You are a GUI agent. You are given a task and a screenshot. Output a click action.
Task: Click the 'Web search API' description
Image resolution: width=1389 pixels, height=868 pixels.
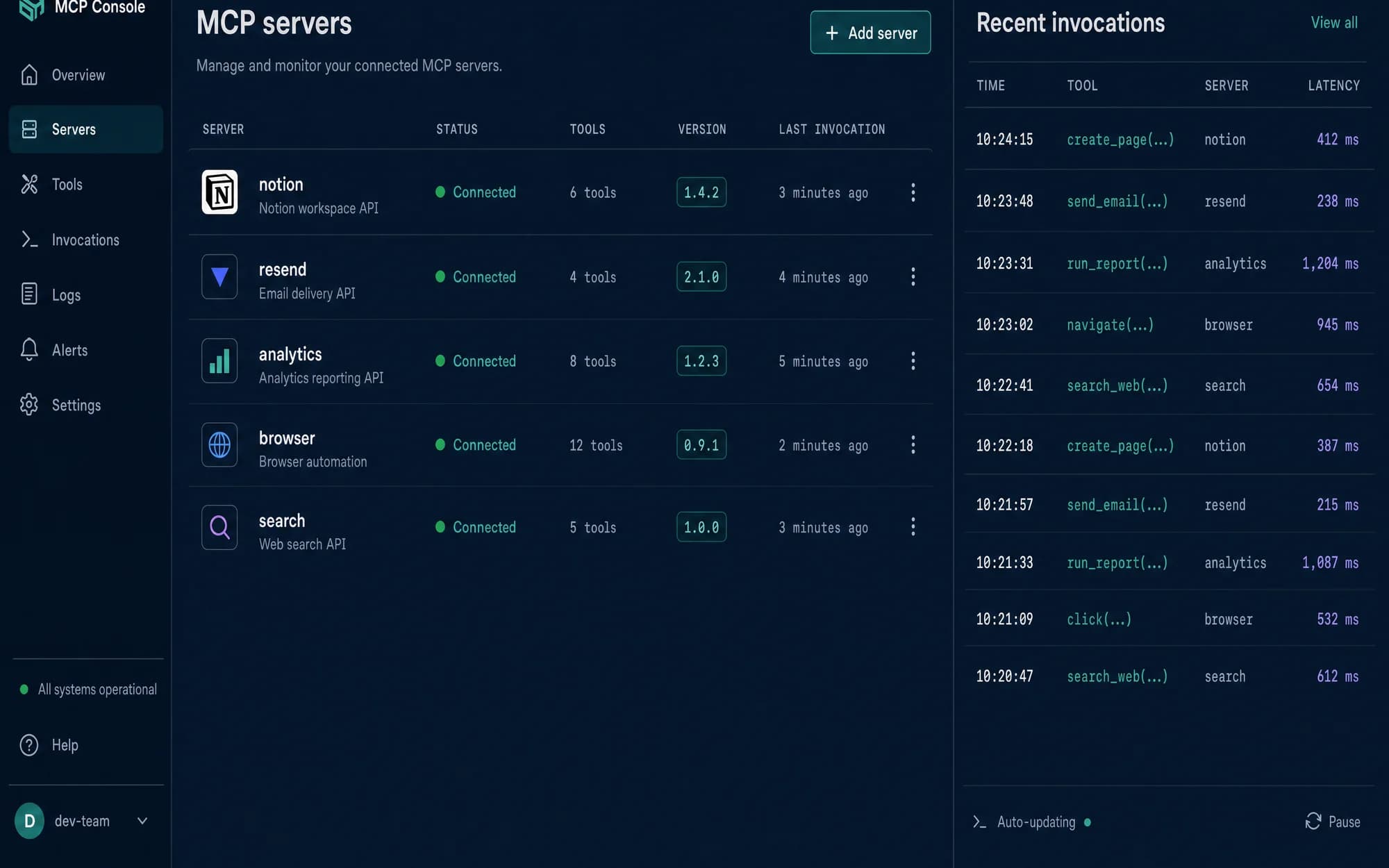click(302, 544)
